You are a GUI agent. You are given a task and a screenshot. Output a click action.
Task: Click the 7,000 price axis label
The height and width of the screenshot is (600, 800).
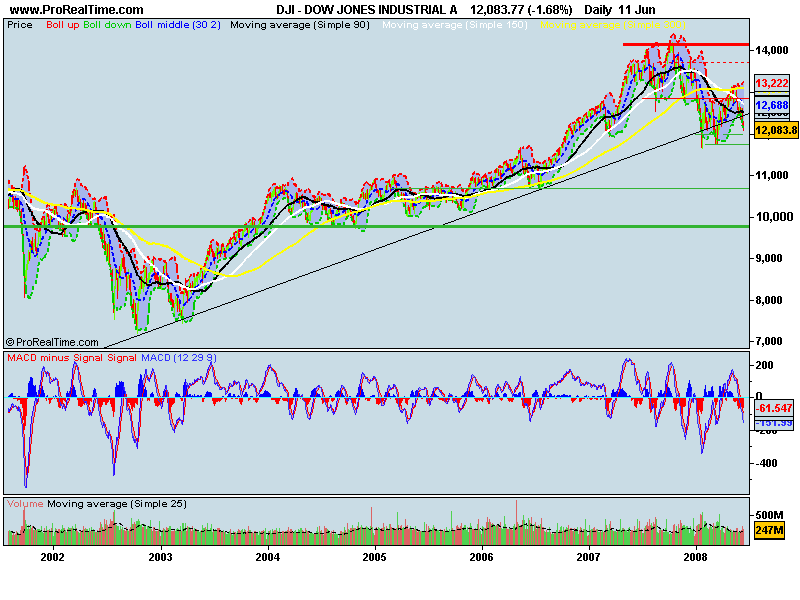[768, 341]
